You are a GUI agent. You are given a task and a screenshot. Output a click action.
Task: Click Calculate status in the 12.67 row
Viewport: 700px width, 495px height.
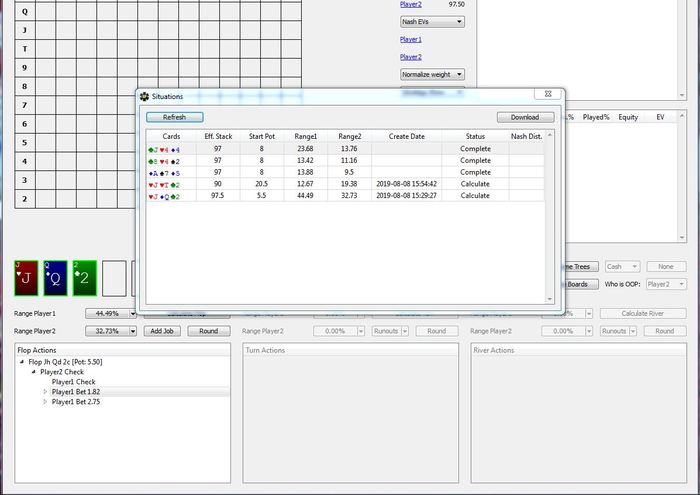(x=475, y=183)
